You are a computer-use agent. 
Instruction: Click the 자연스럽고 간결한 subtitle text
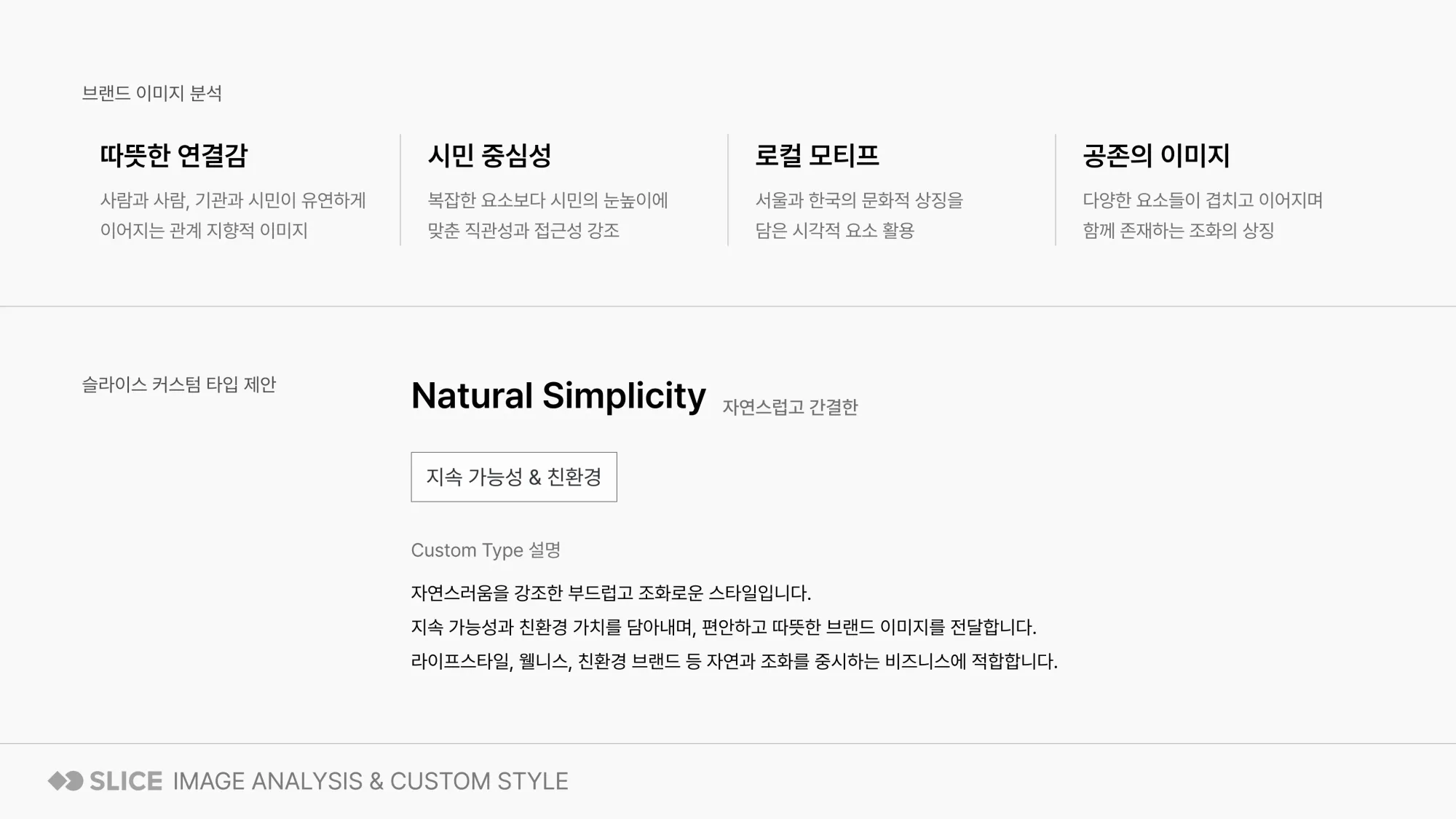(790, 407)
